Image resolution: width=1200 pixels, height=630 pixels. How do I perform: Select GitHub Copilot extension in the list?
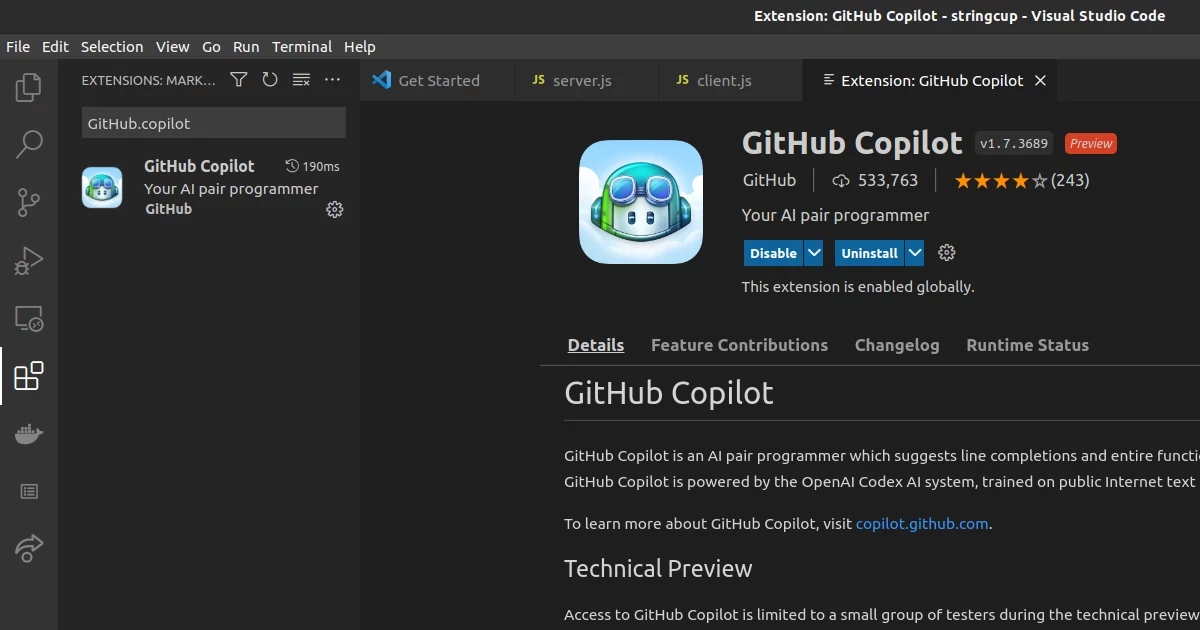[x=209, y=188]
